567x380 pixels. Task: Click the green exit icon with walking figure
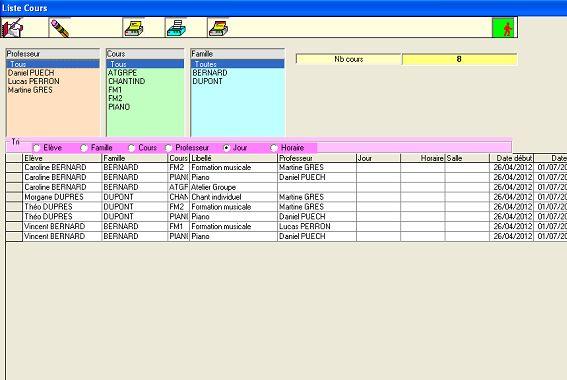click(503, 28)
